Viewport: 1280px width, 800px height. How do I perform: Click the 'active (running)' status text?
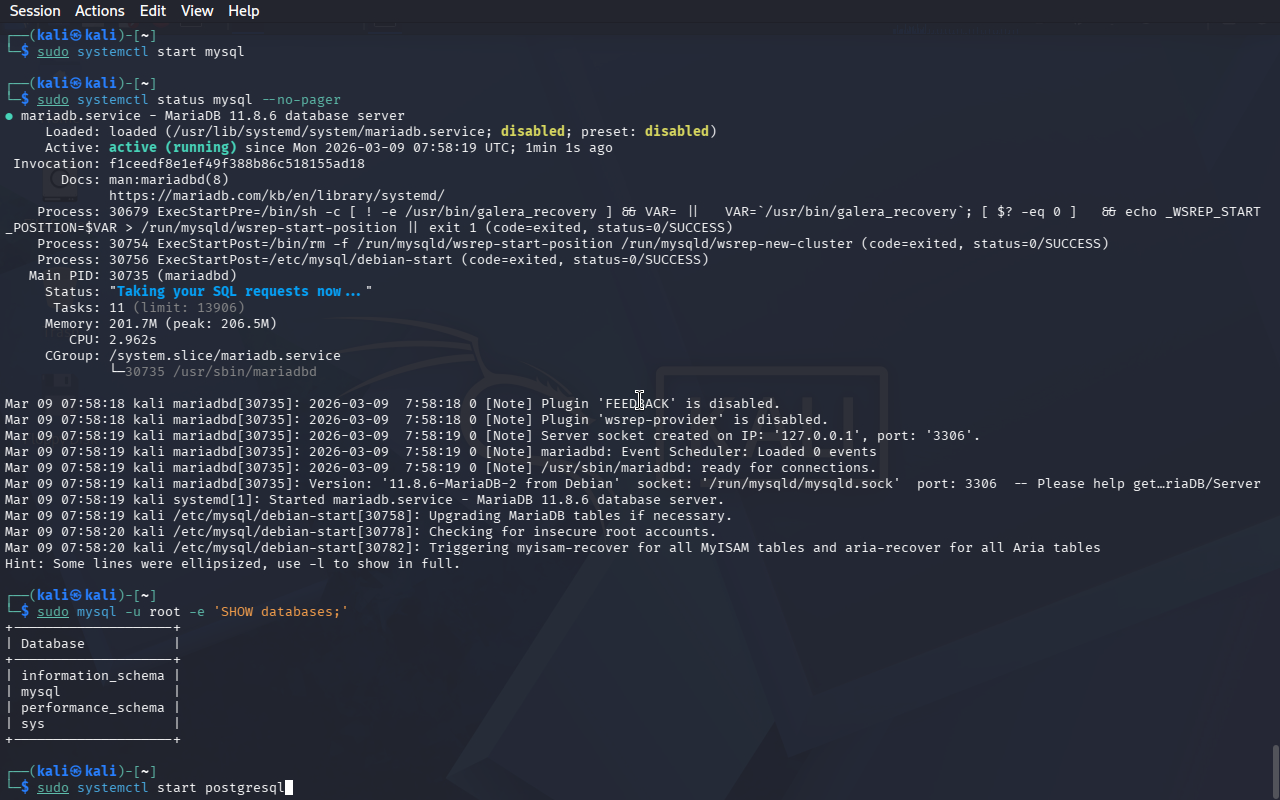(x=172, y=148)
